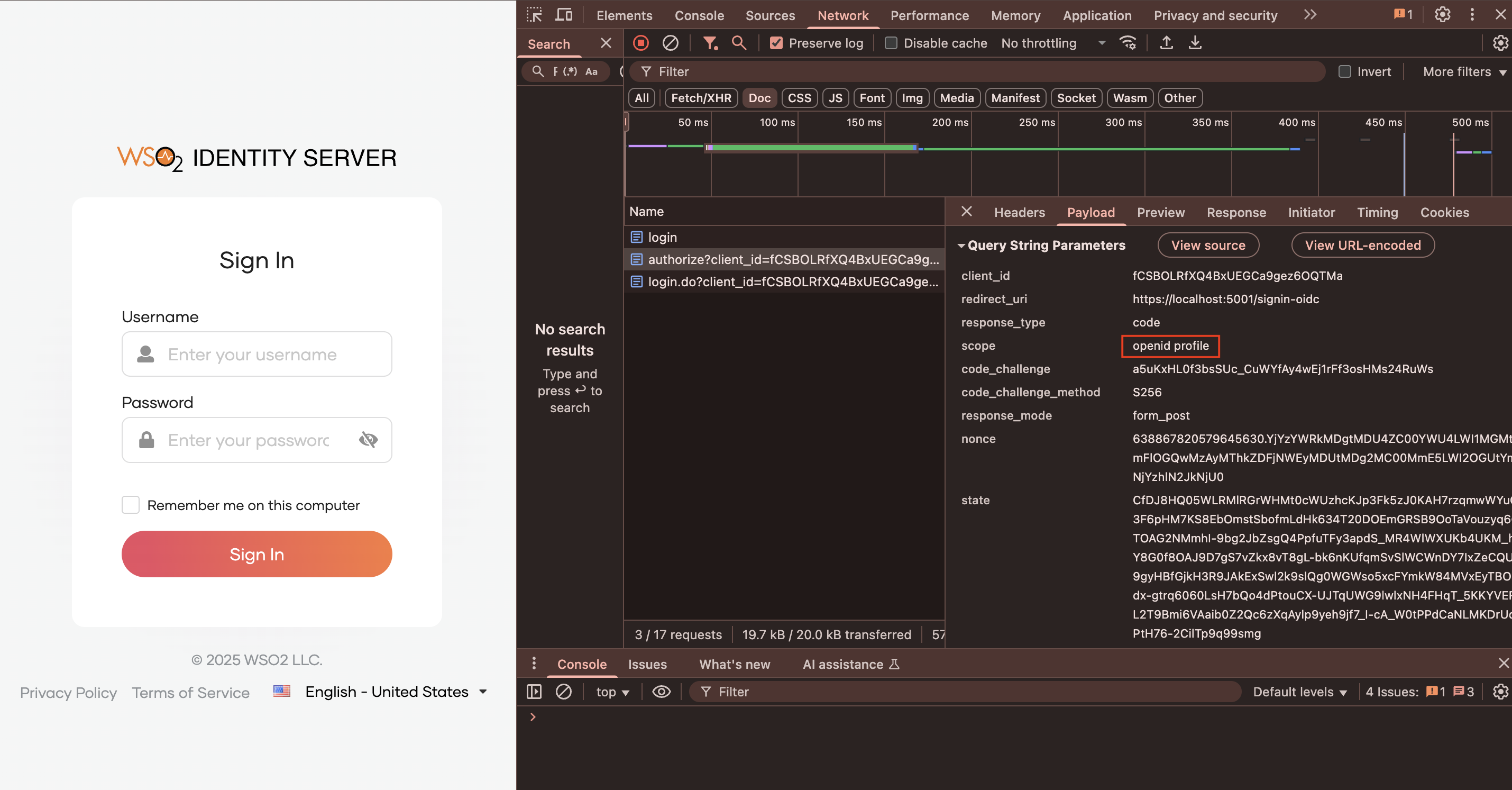The height and width of the screenshot is (790, 1512).
Task: Close the request details pane
Action: tap(967, 212)
